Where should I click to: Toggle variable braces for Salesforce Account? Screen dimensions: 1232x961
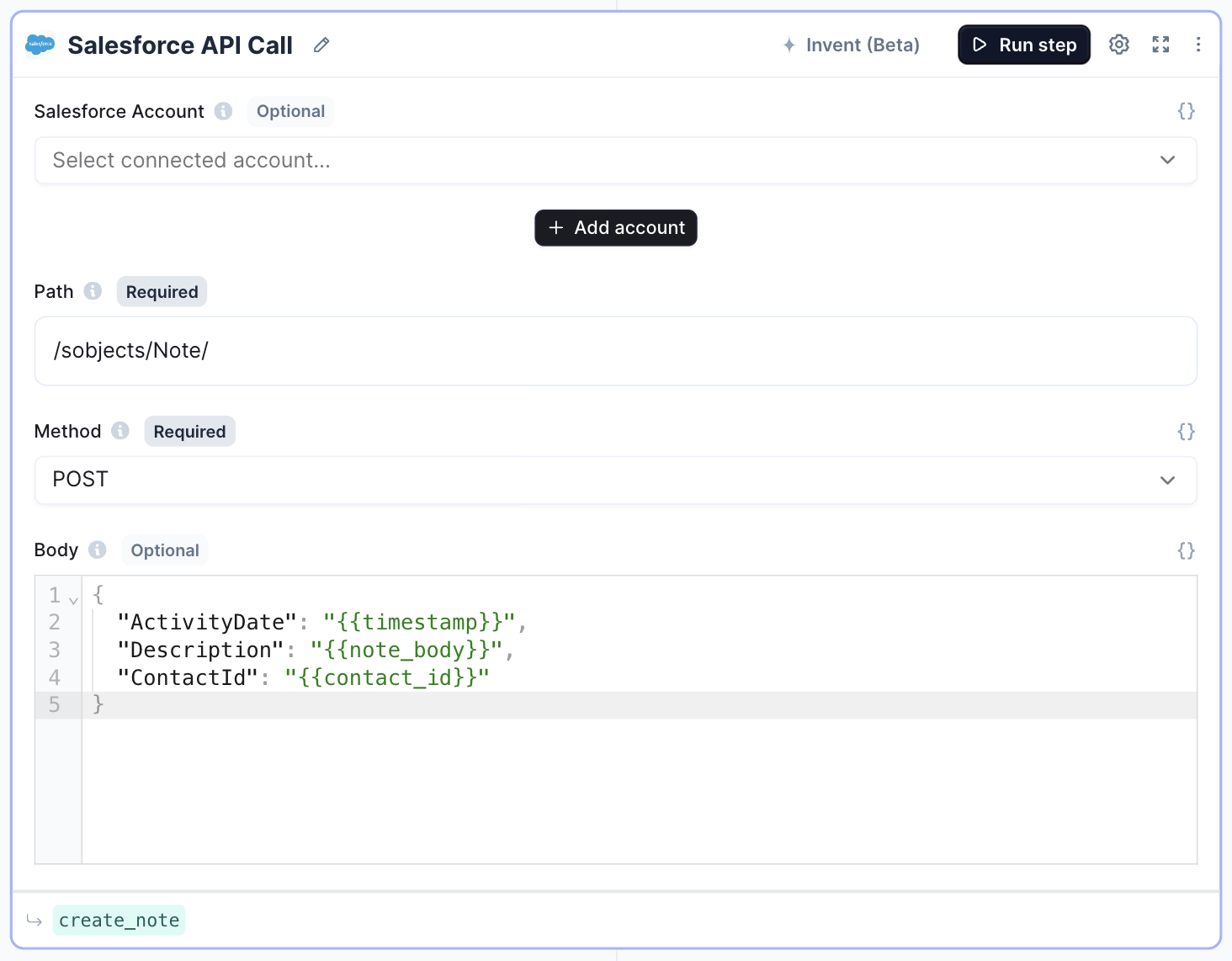tap(1186, 111)
